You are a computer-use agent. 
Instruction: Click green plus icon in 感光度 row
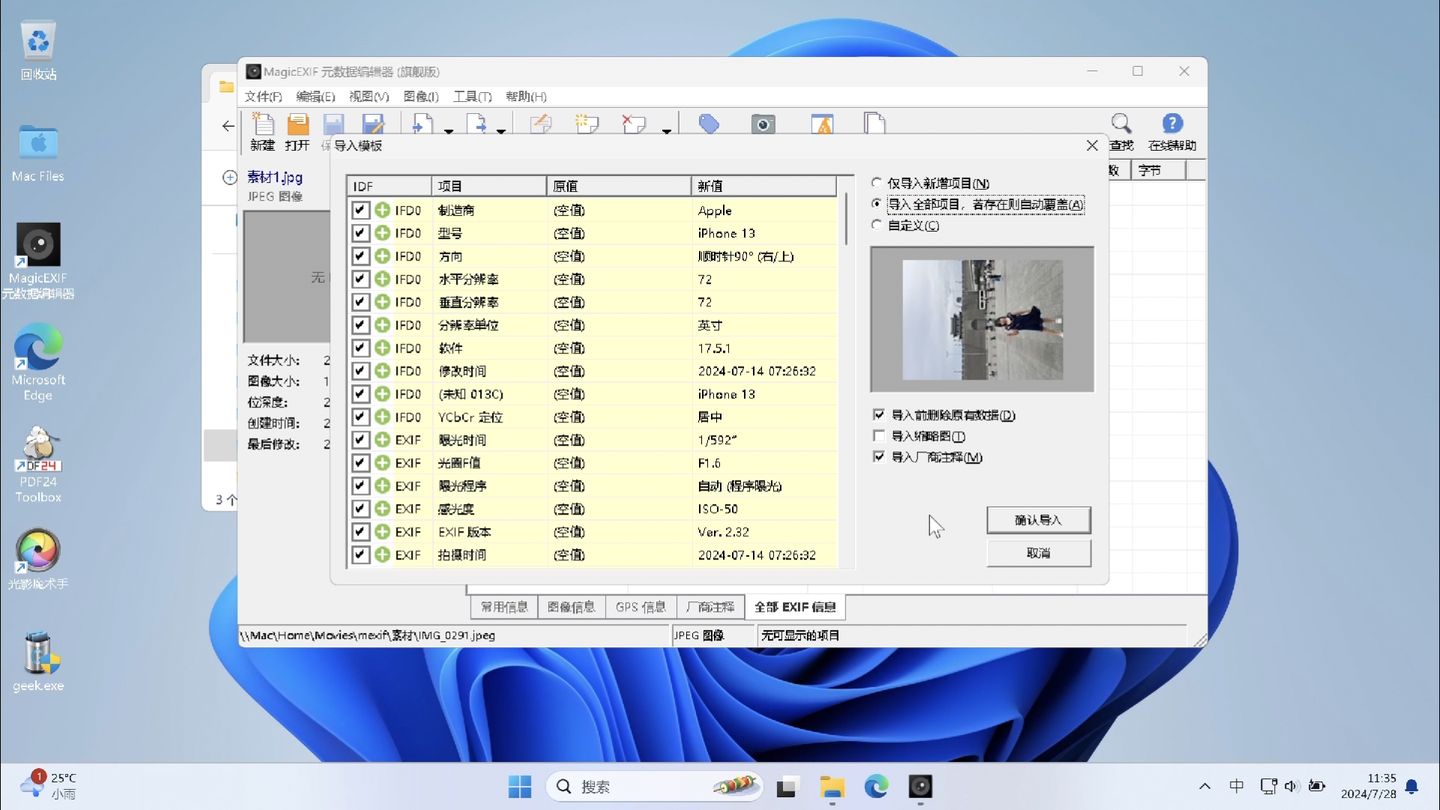[382, 509]
